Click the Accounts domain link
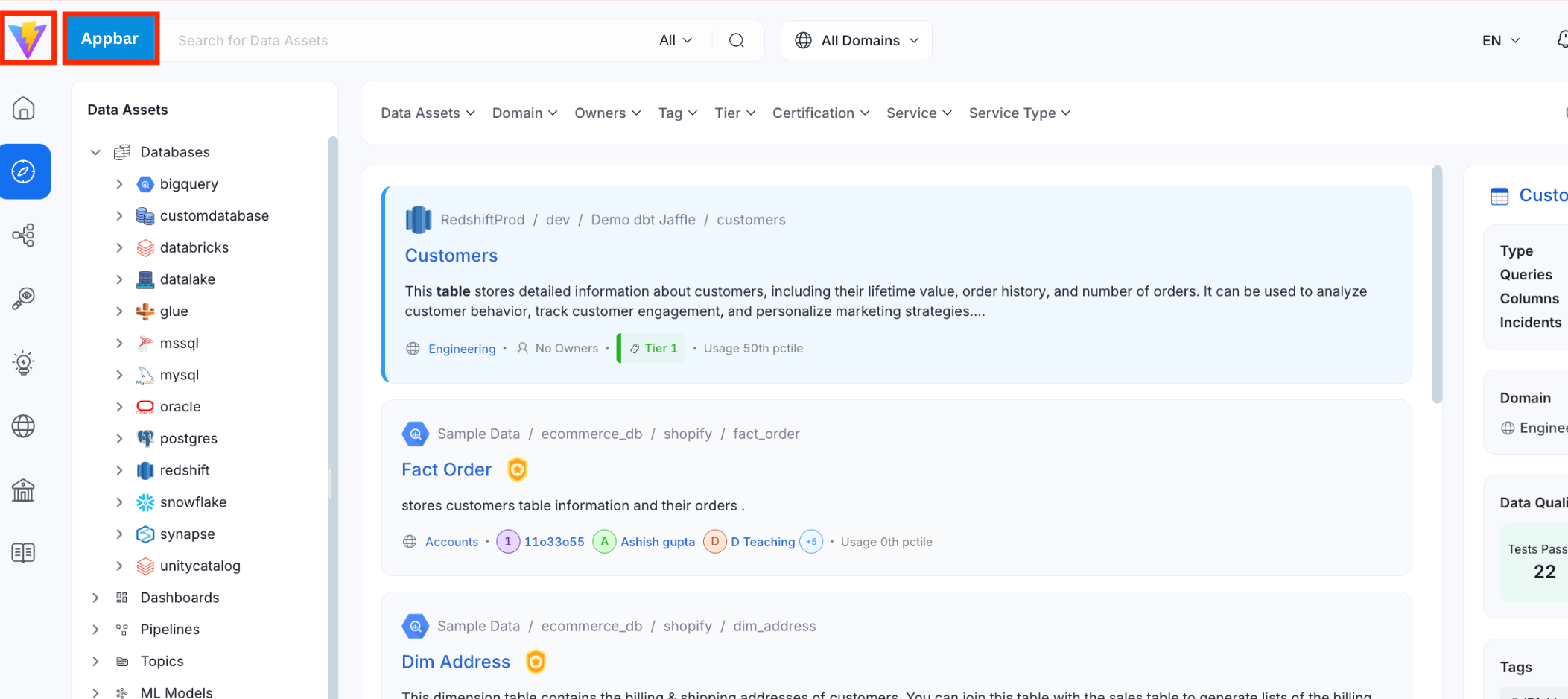Image resolution: width=1568 pixels, height=699 pixels. click(451, 542)
